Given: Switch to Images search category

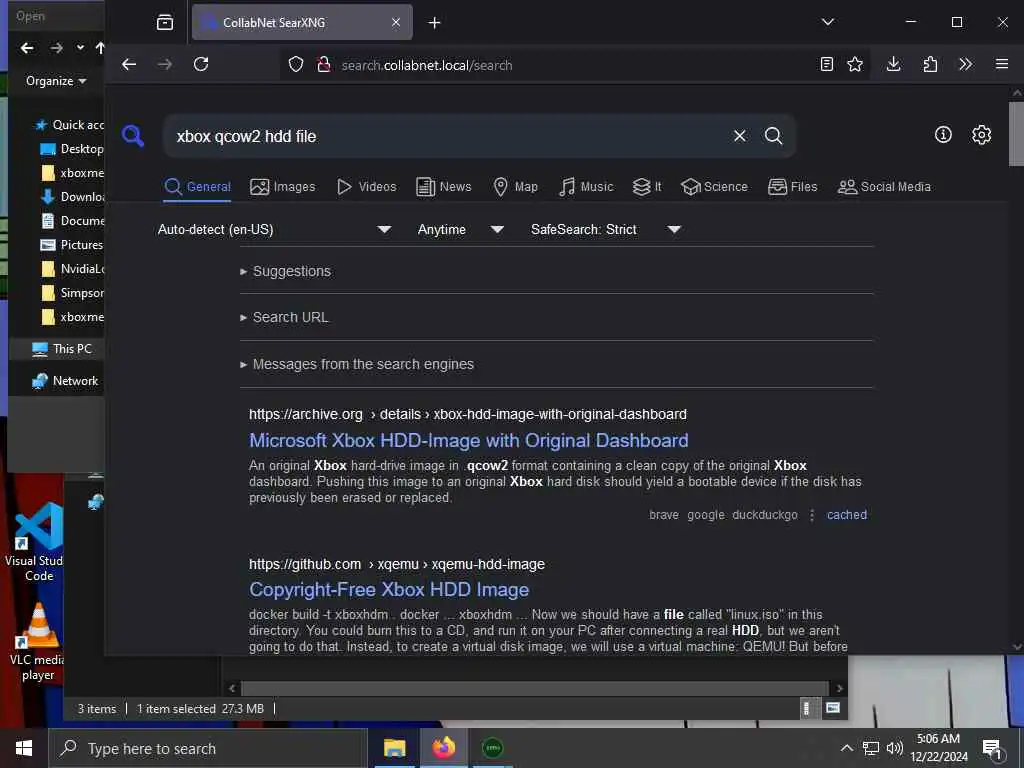Looking at the screenshot, I should pos(283,187).
